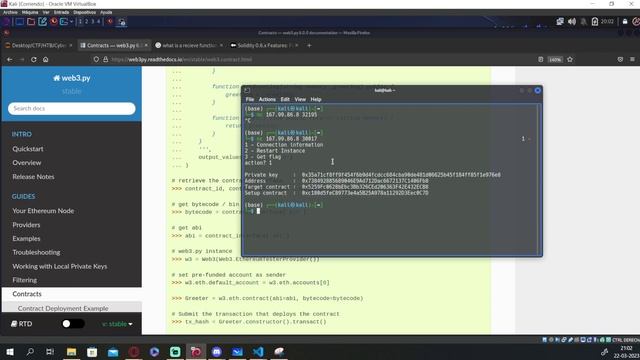Open Archivo menu of VirtualBox
640x360 pixels.
pyautogui.click(x=10, y=12)
